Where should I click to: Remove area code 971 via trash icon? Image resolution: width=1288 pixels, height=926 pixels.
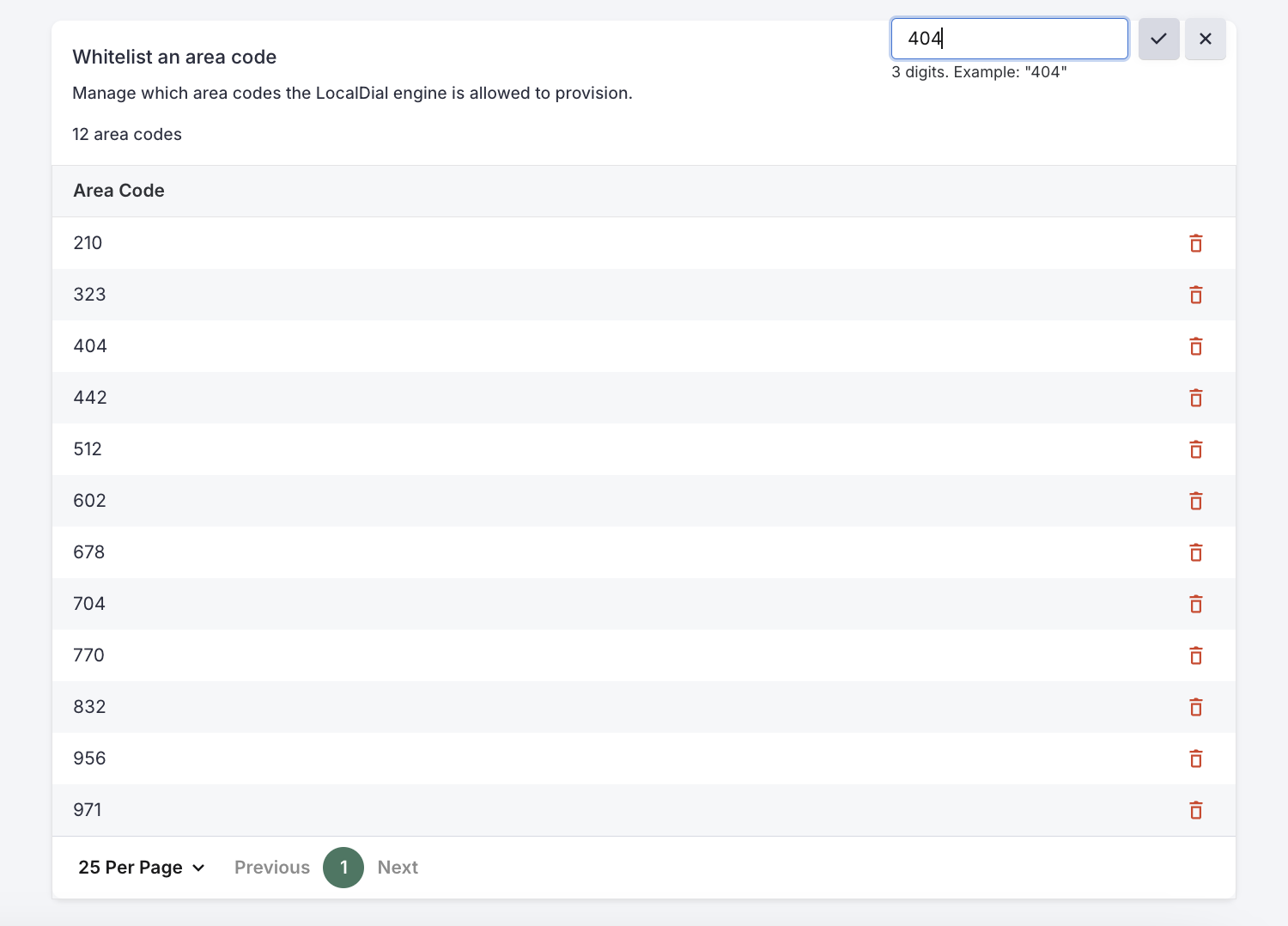pos(1196,810)
